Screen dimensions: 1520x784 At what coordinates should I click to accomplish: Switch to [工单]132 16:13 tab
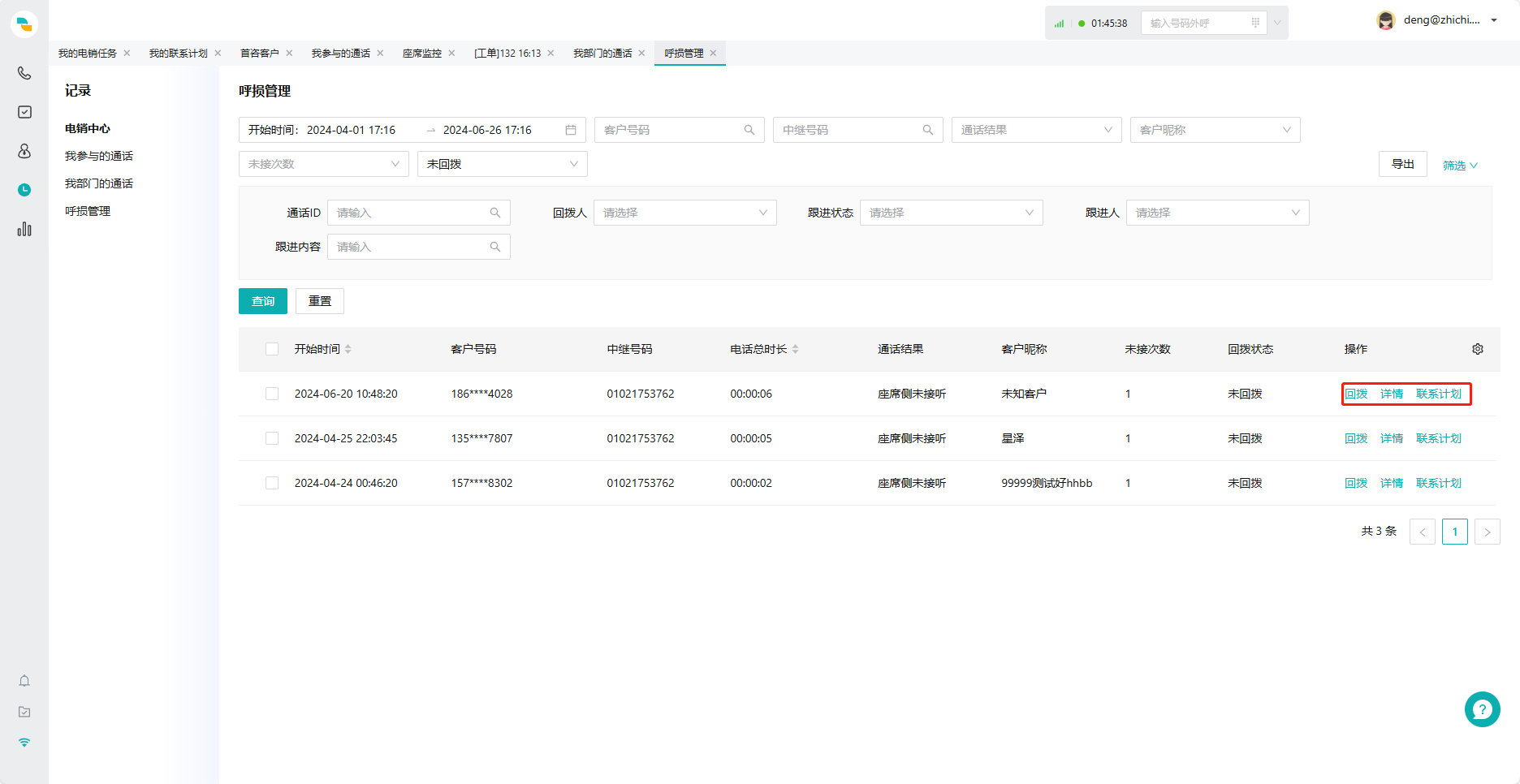coord(507,54)
